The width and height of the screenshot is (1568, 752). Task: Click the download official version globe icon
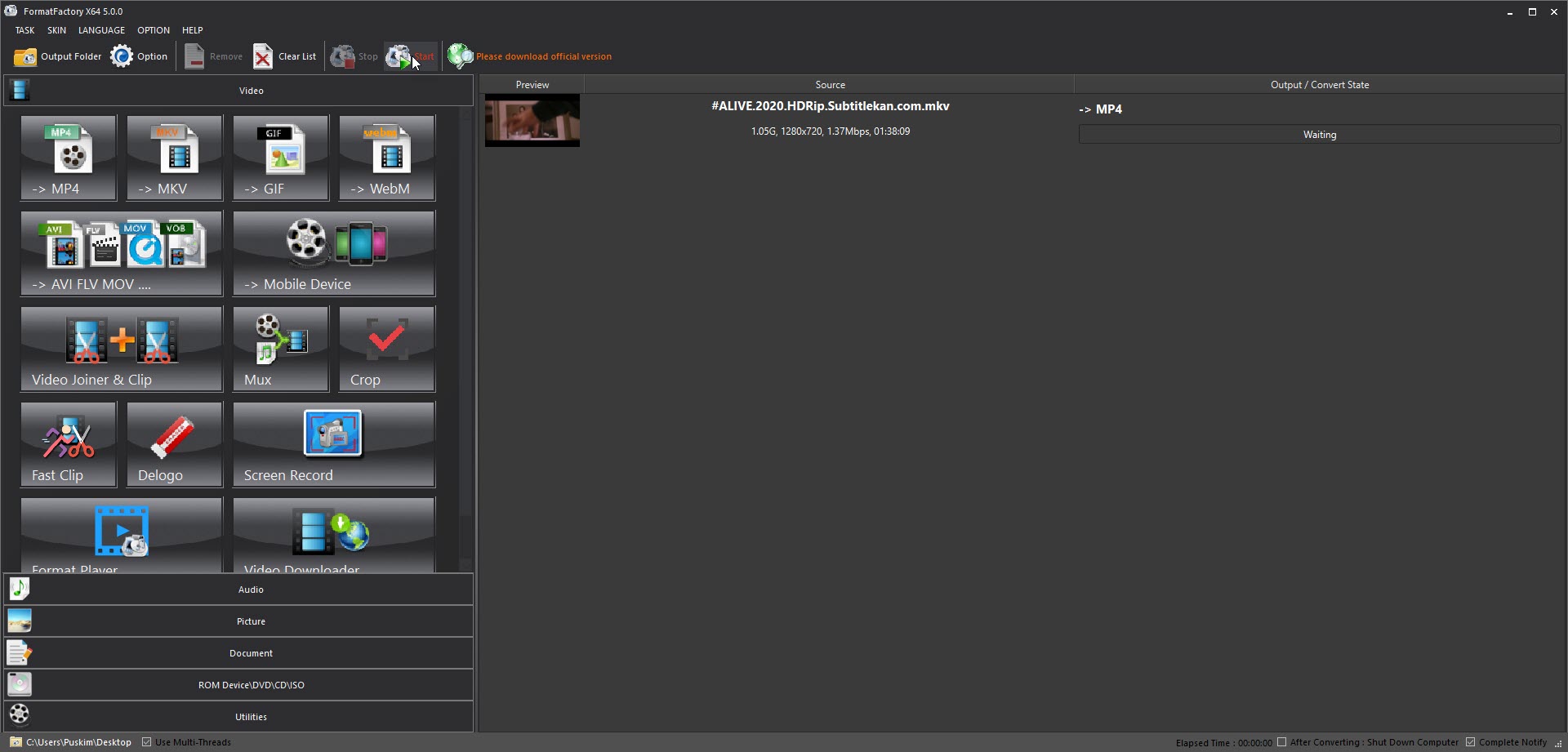click(x=460, y=56)
